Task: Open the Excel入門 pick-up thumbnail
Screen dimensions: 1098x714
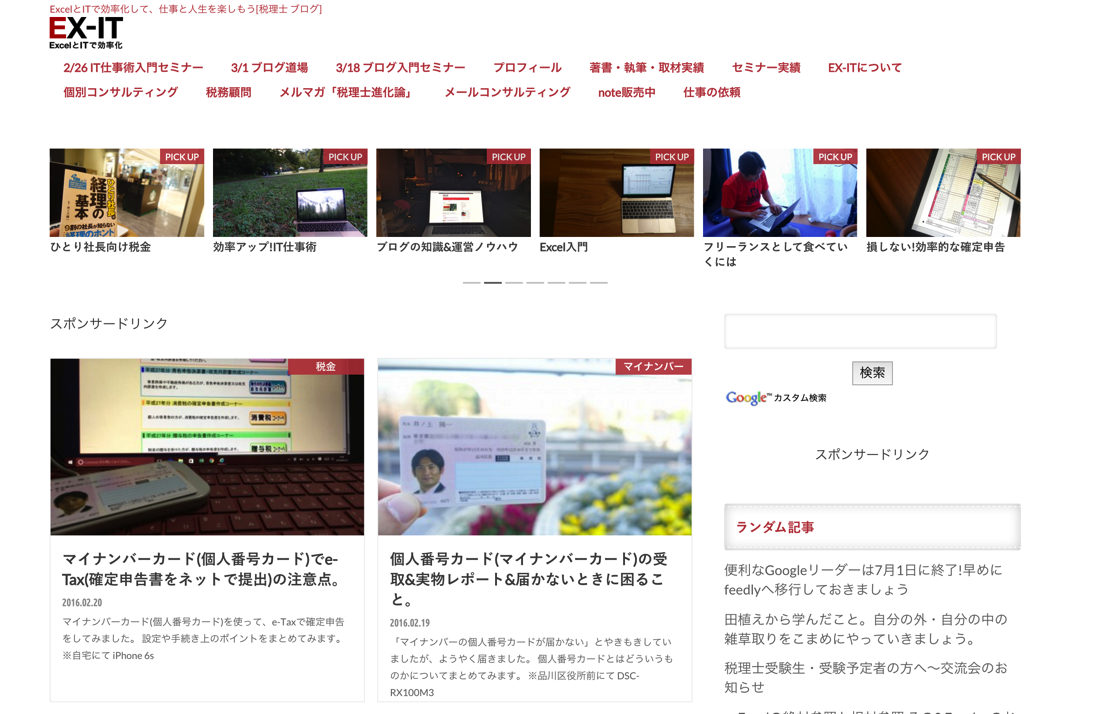Action: [x=616, y=192]
